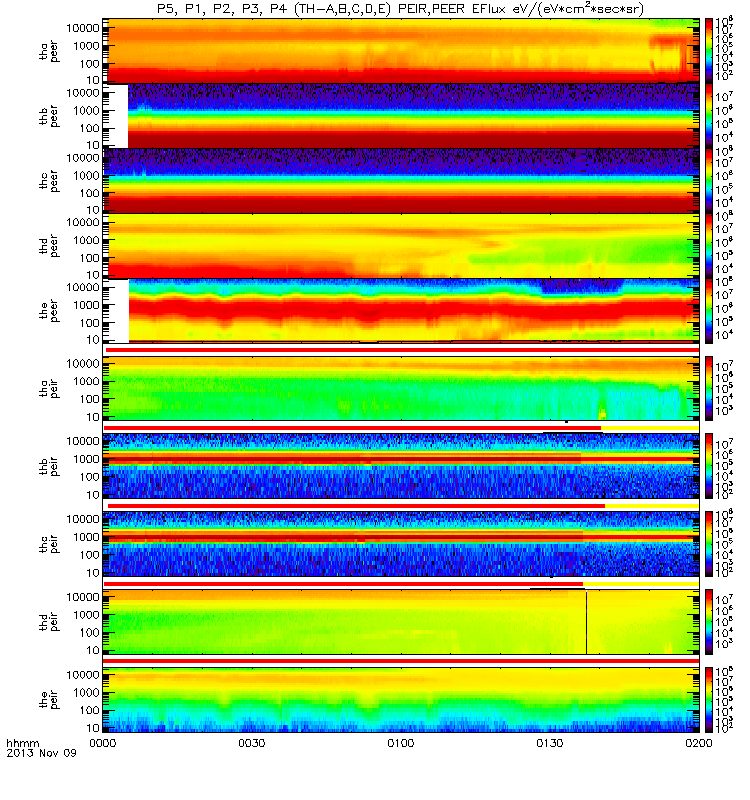
Task: Click inside the thc peir spectrogram panel
Action: pyautogui.click(x=401, y=544)
